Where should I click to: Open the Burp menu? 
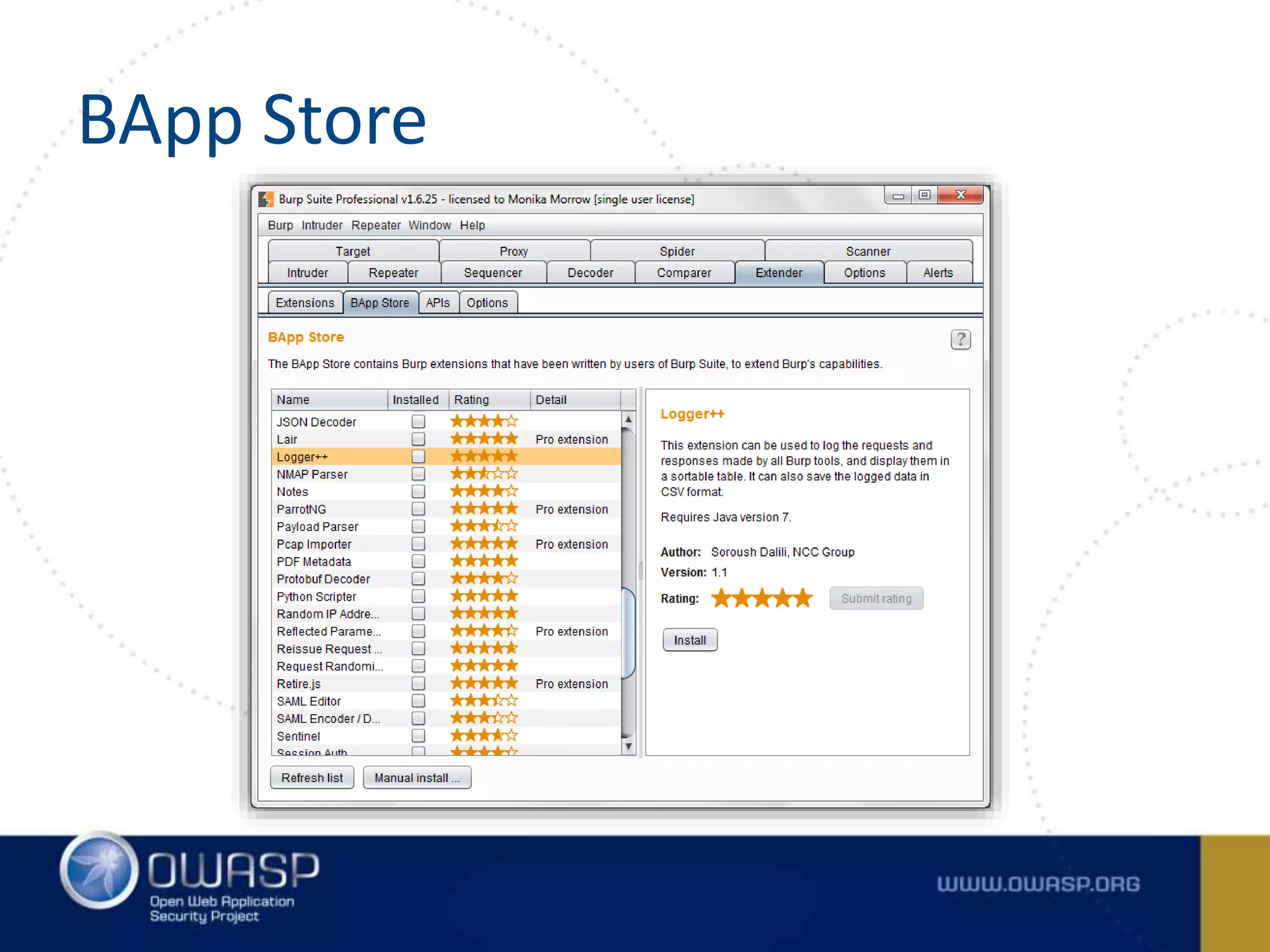click(280, 225)
